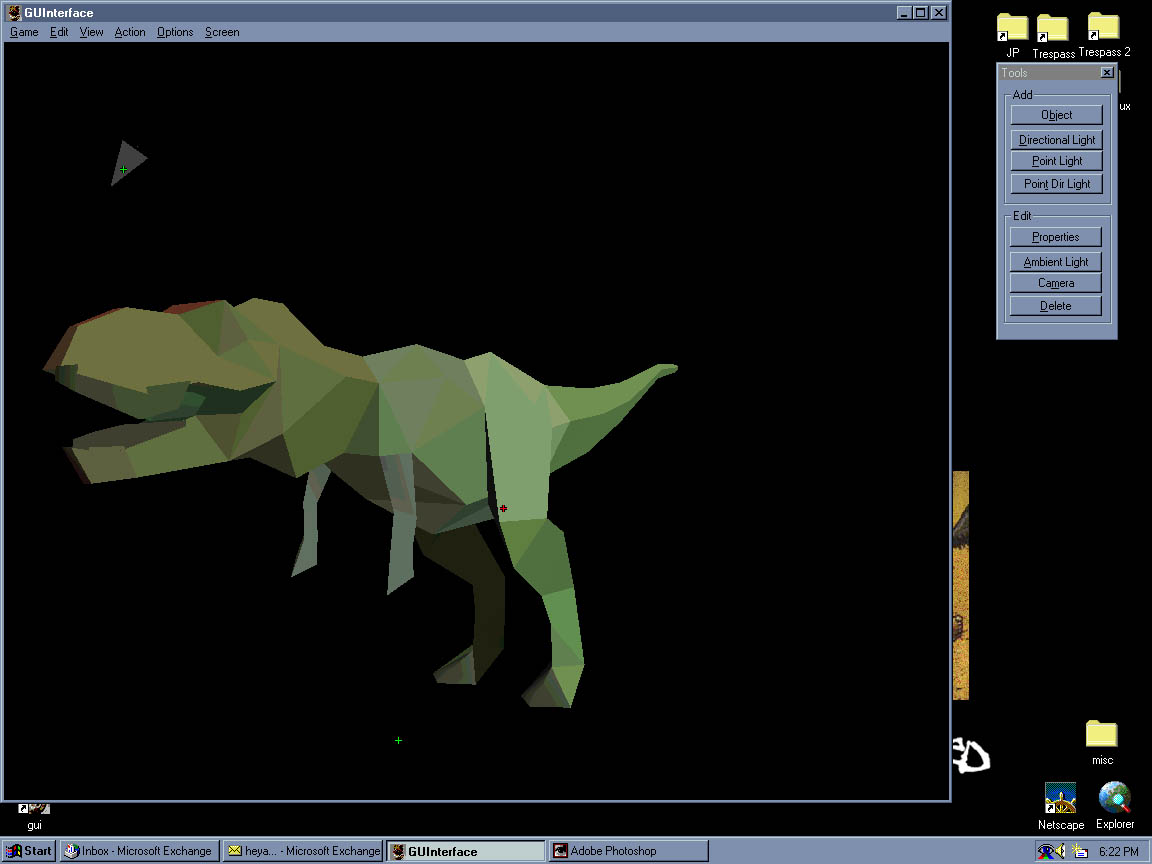Viewport: 1152px width, 864px height.
Task: Switch to heya... - Microsoft Exchange taskbar item
Action: [x=303, y=851]
